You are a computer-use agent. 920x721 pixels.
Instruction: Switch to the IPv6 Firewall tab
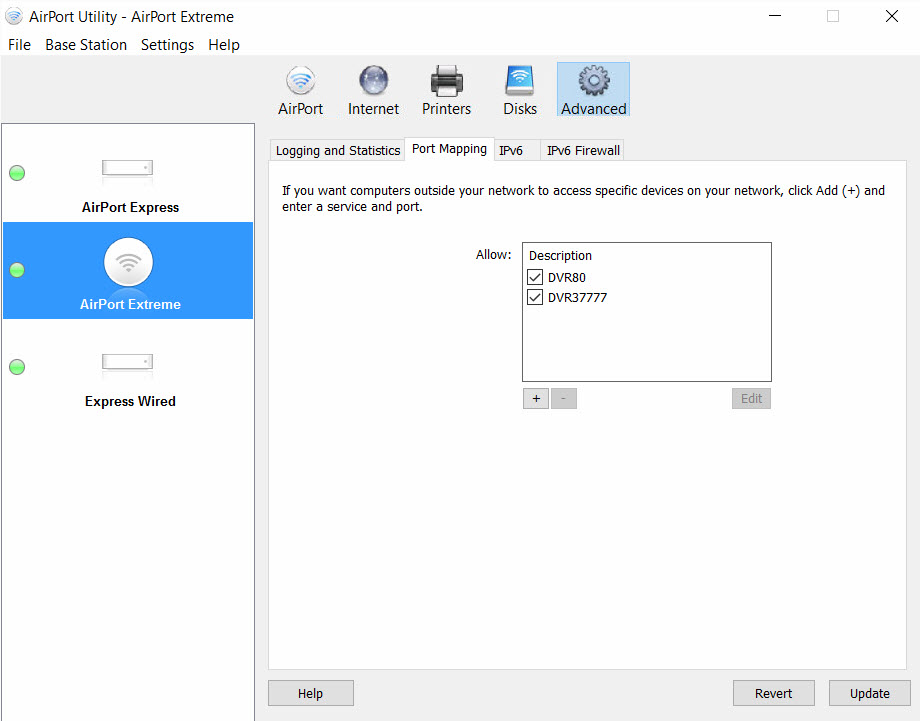tap(583, 150)
